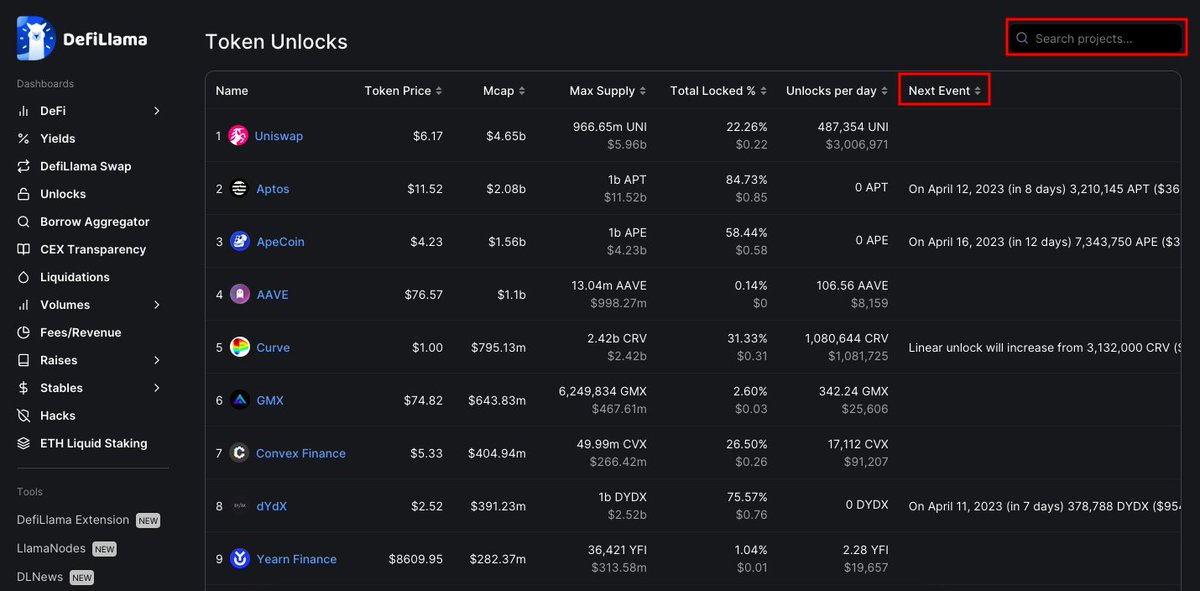Click Yearn Finance's $8609.95 token price
The width and height of the screenshot is (1200, 591).
pos(416,559)
